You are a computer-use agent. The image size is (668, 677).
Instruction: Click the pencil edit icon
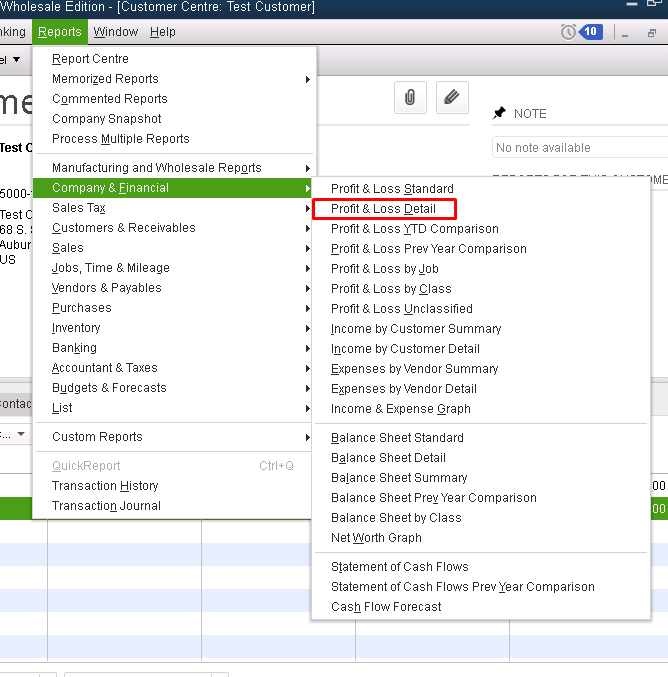pyautogui.click(x=452, y=97)
